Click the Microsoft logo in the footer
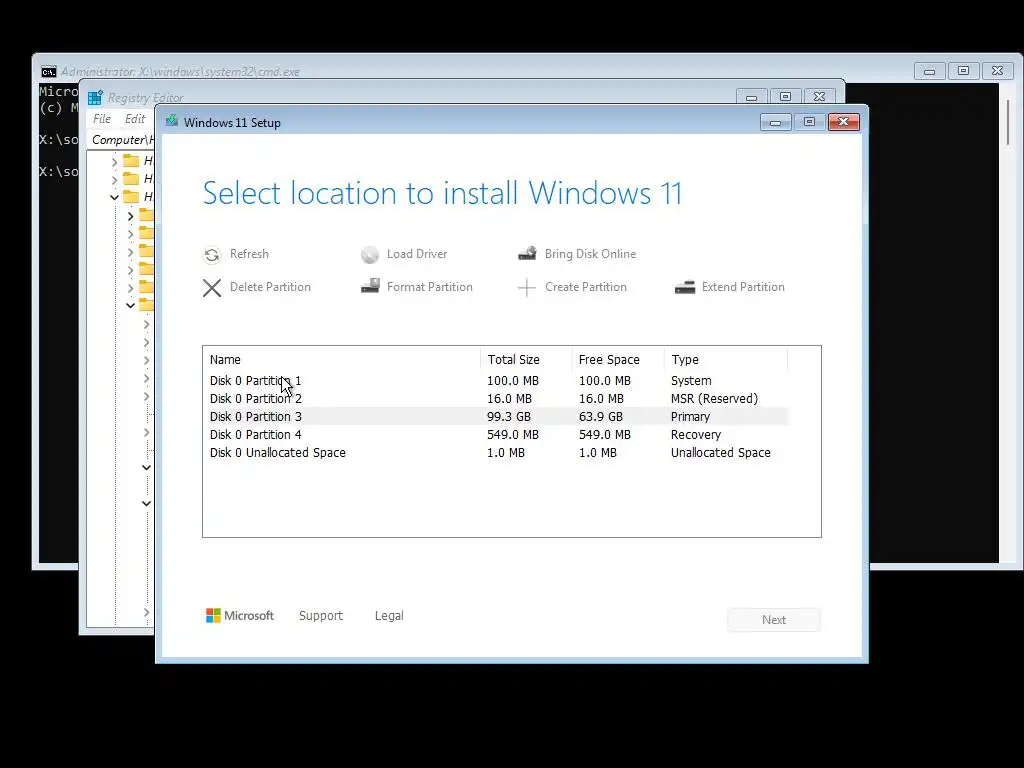 (240, 616)
